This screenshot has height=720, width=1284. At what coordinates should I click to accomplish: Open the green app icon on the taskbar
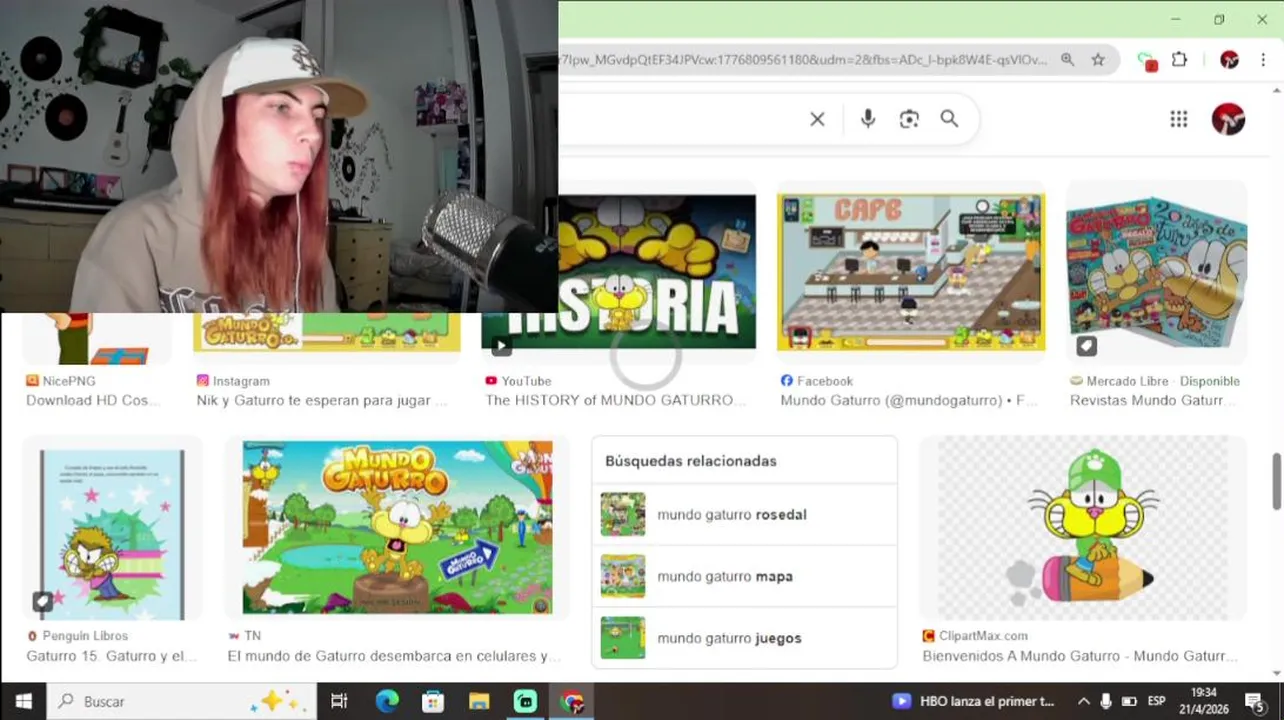click(525, 701)
